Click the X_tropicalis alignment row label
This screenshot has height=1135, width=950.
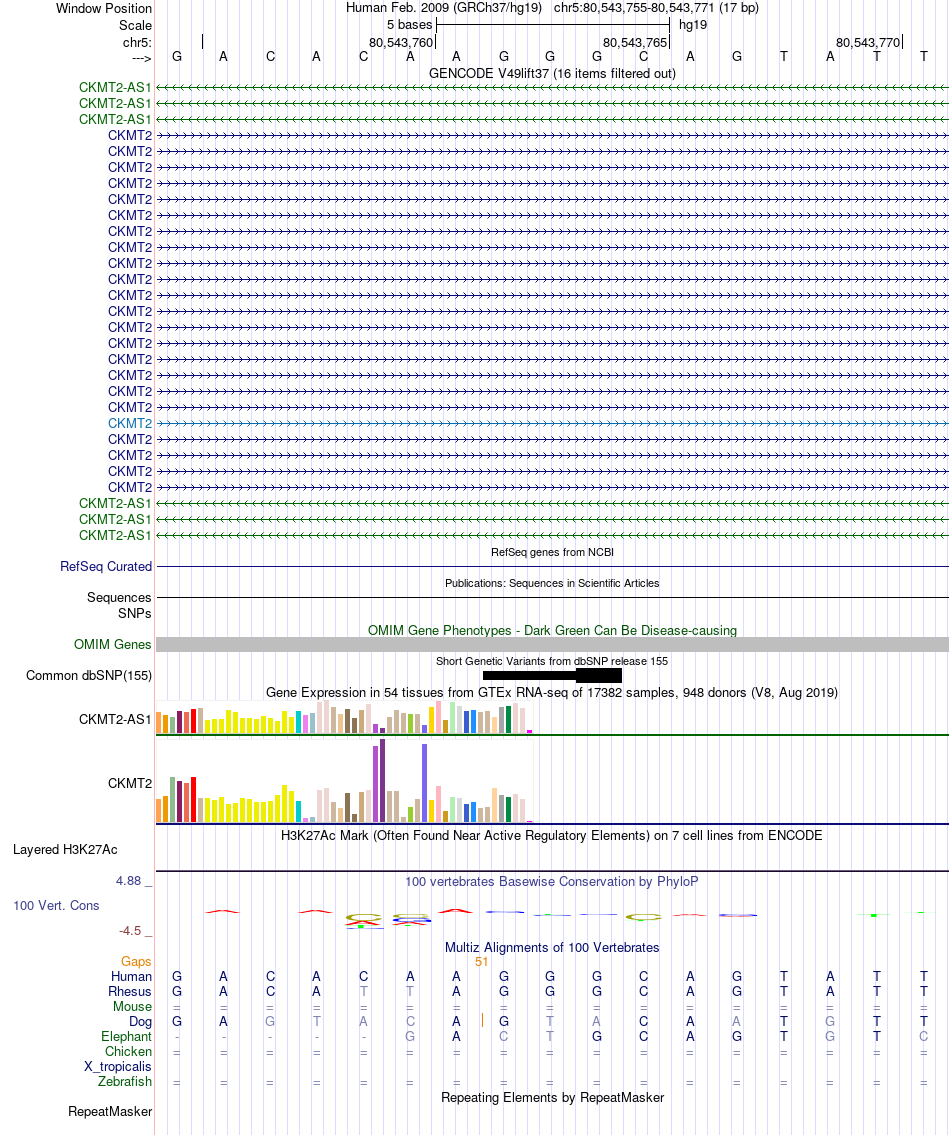point(118,1067)
